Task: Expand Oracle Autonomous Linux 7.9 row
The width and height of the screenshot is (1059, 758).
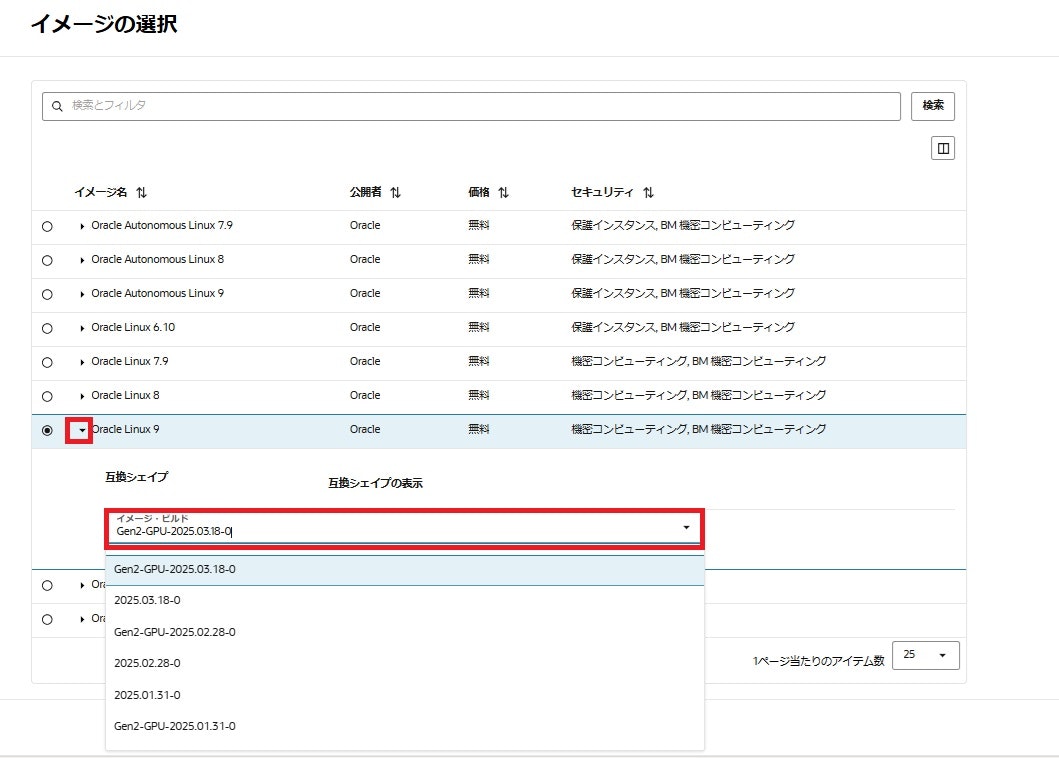Action: click(x=82, y=226)
